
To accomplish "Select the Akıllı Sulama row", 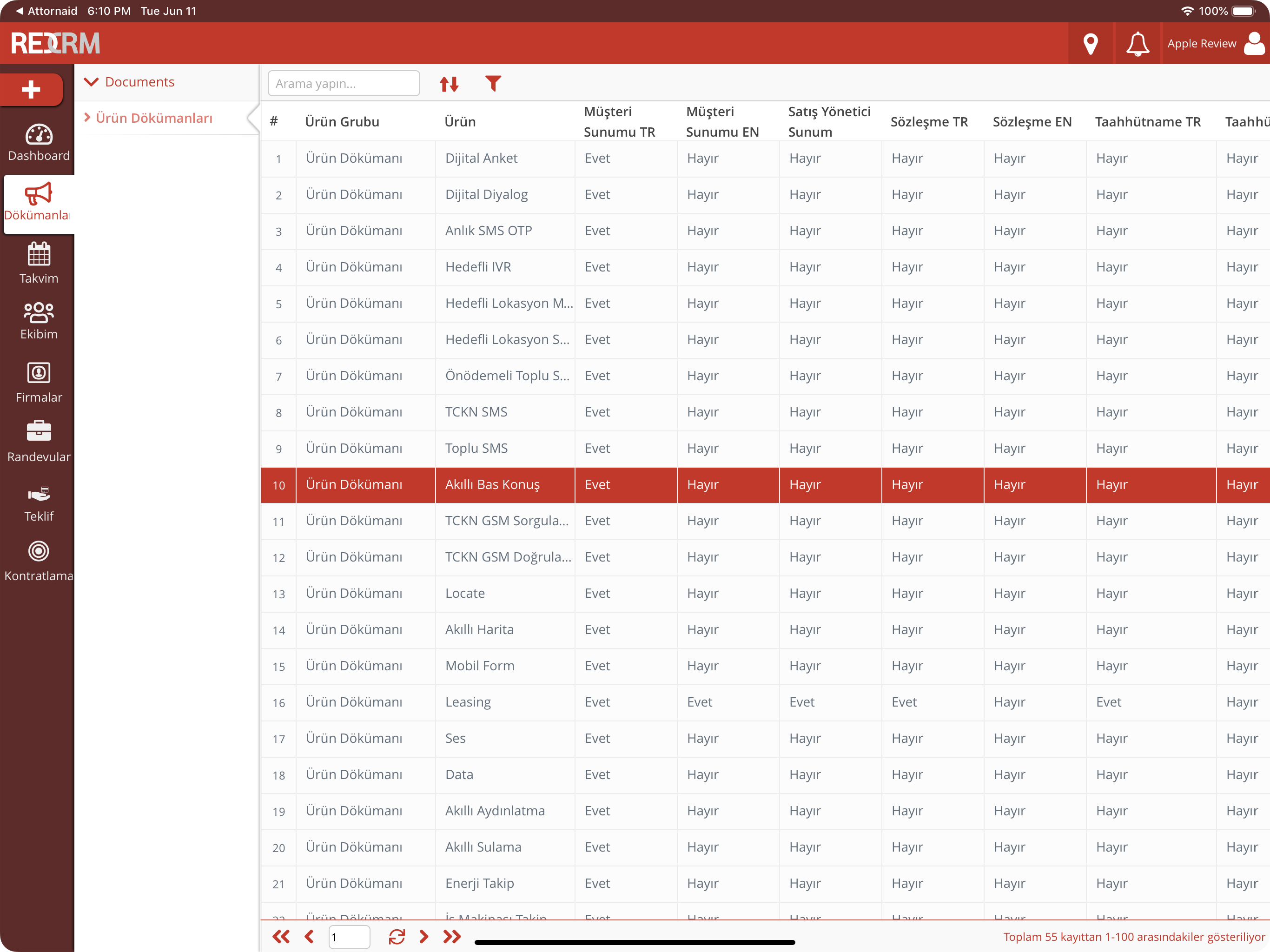I will tap(765, 847).
